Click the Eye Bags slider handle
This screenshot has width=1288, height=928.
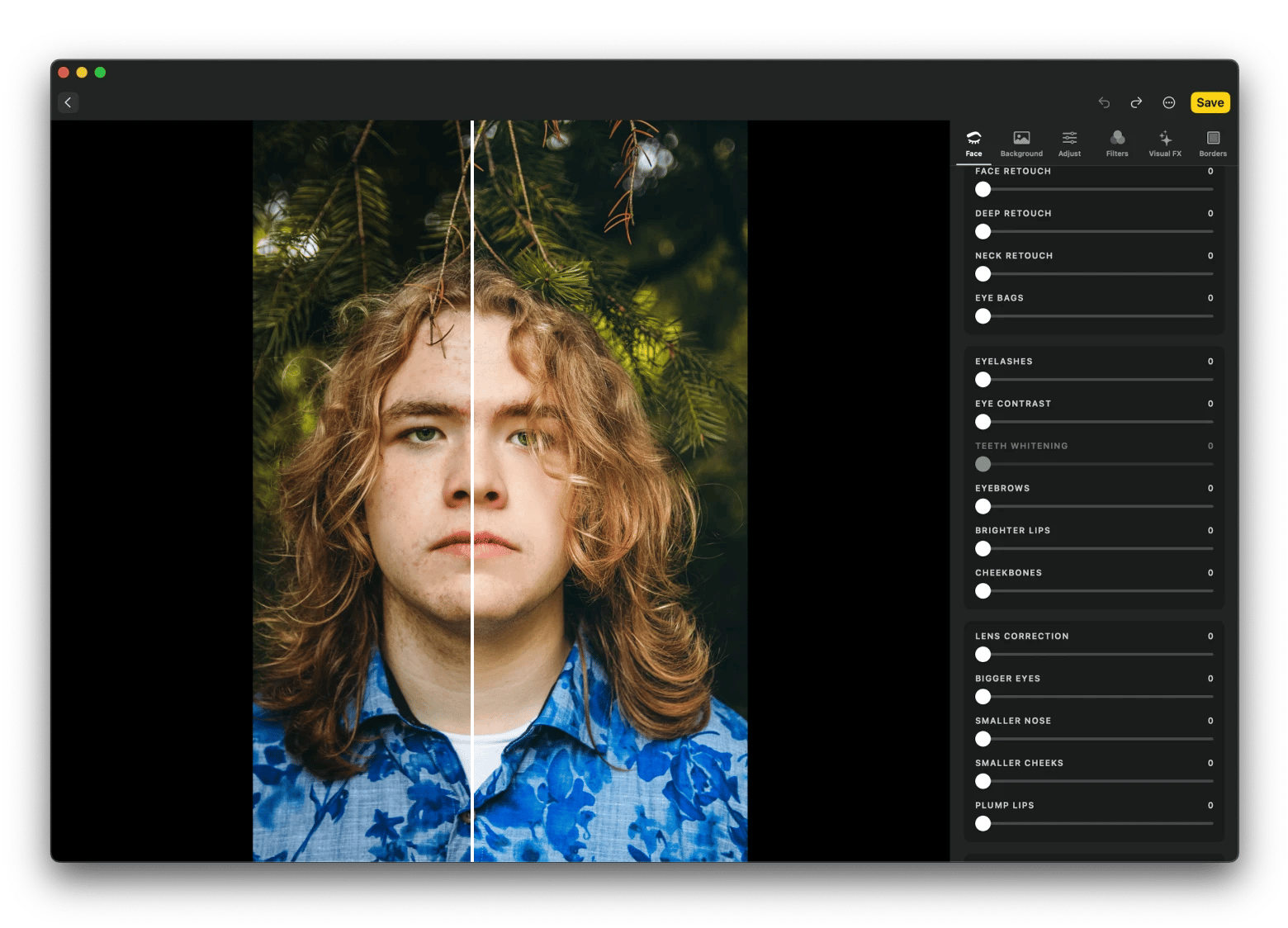coord(983,316)
